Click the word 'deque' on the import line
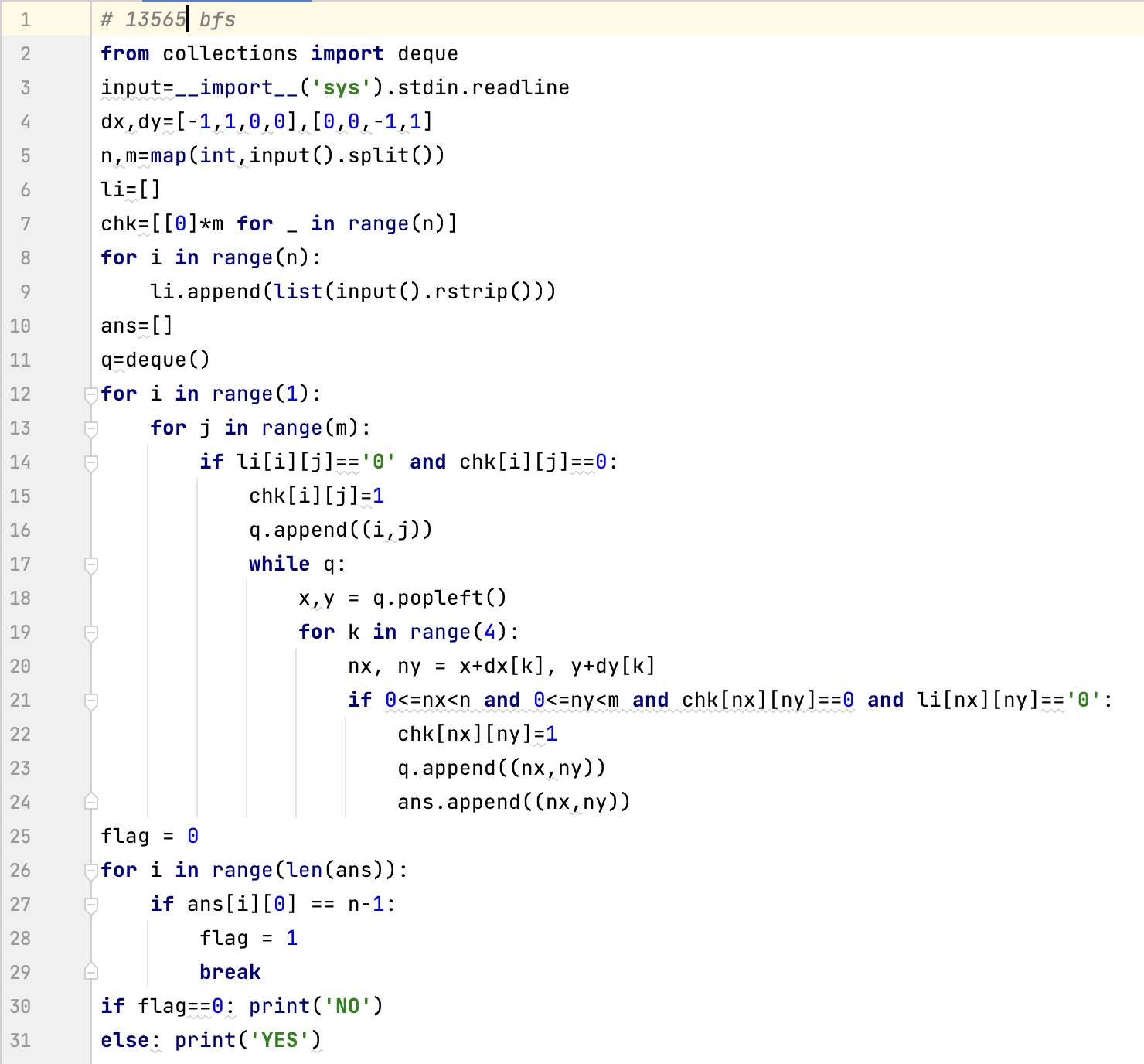Image resolution: width=1144 pixels, height=1064 pixels. pos(427,53)
